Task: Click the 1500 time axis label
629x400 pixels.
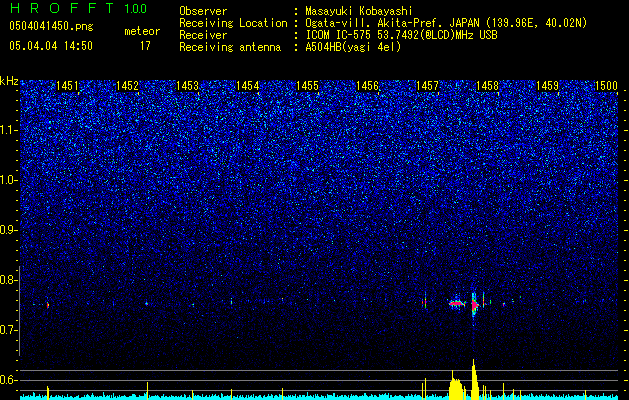Action: pyautogui.click(x=606, y=85)
